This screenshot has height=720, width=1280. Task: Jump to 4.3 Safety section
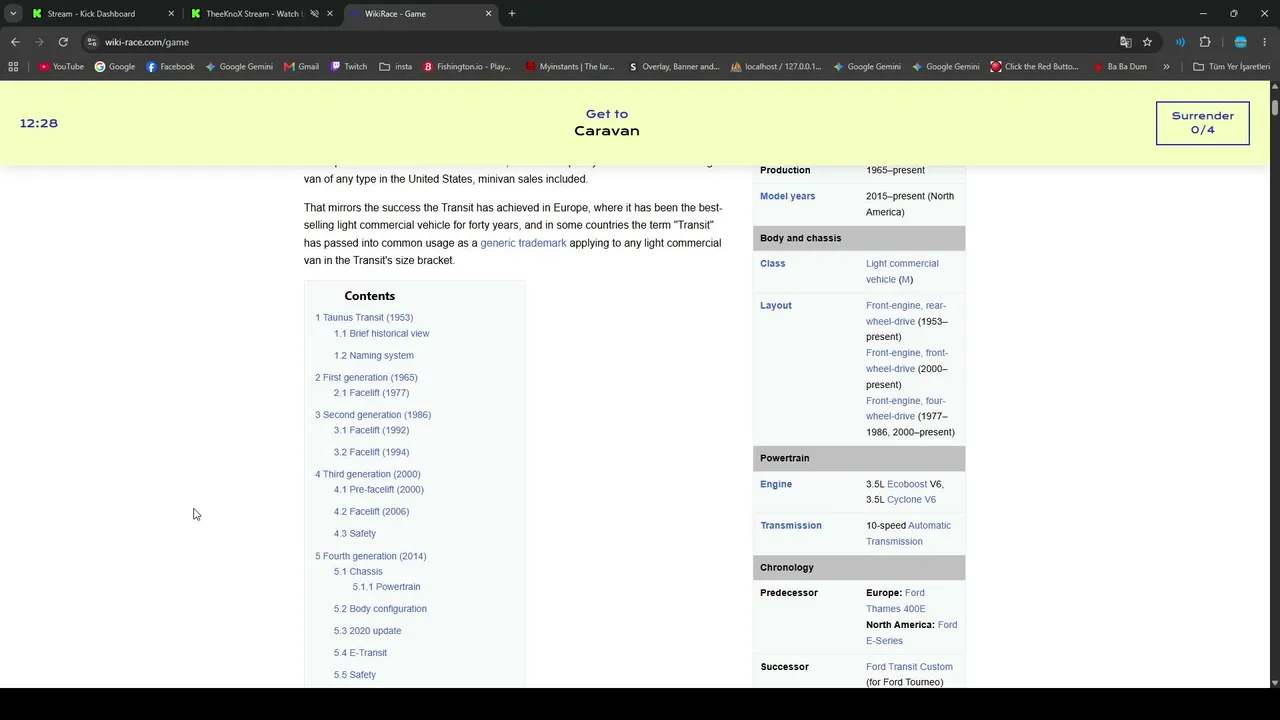355,534
